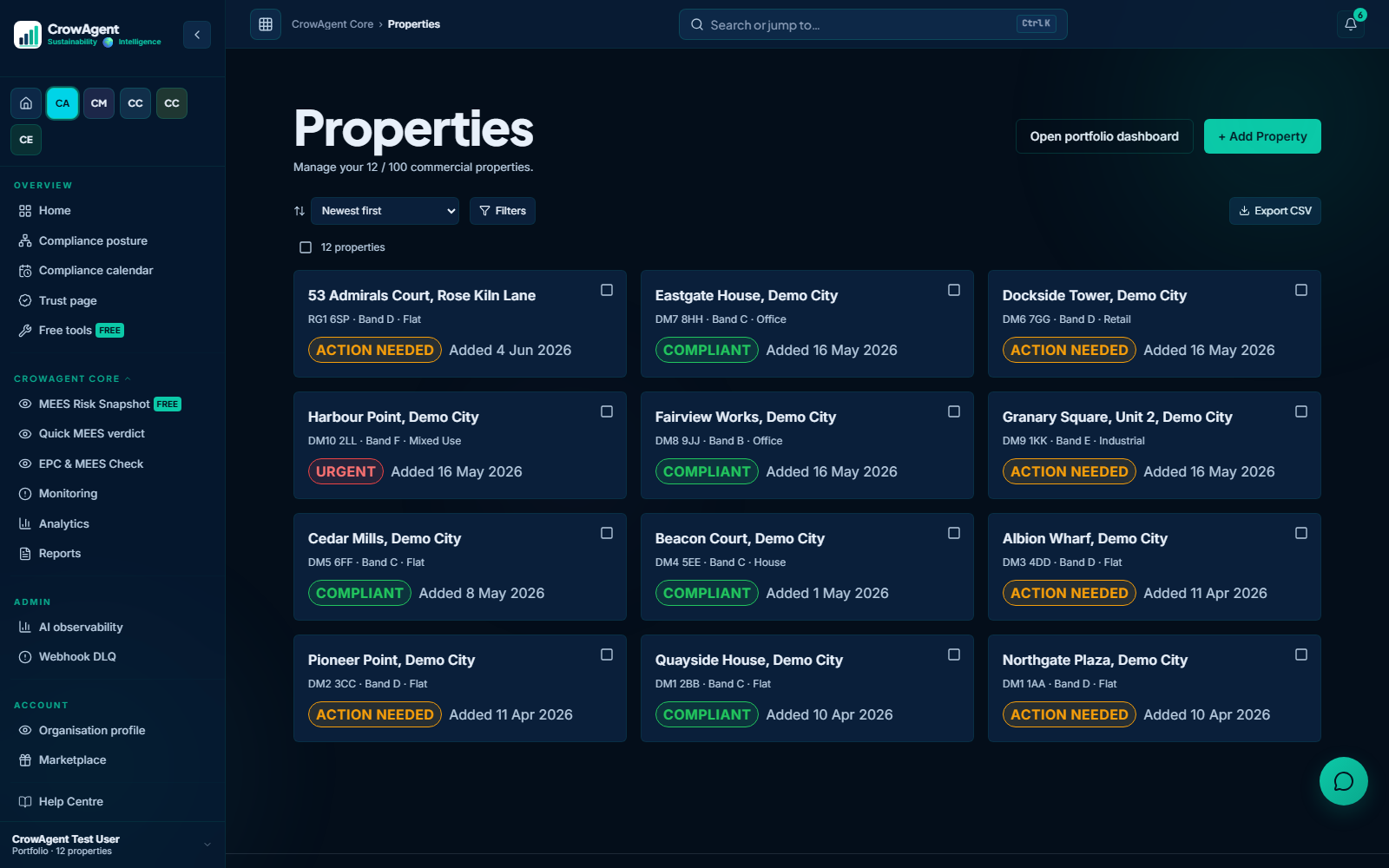
Task: Tick checkbox on 53 Admirals Court card
Action: click(x=607, y=290)
